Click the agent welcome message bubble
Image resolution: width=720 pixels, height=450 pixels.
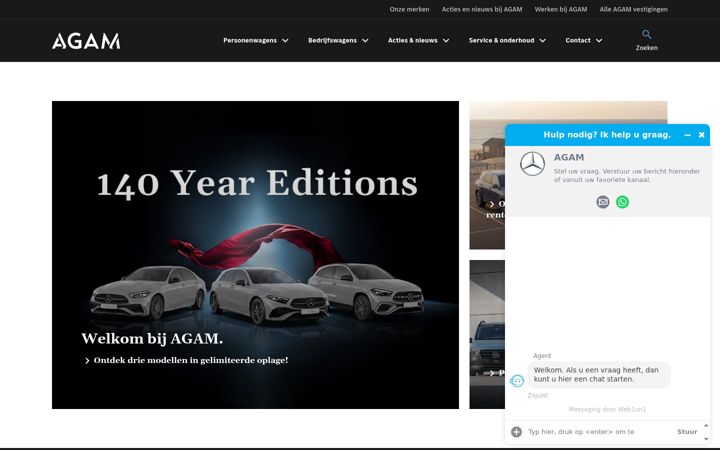599,375
